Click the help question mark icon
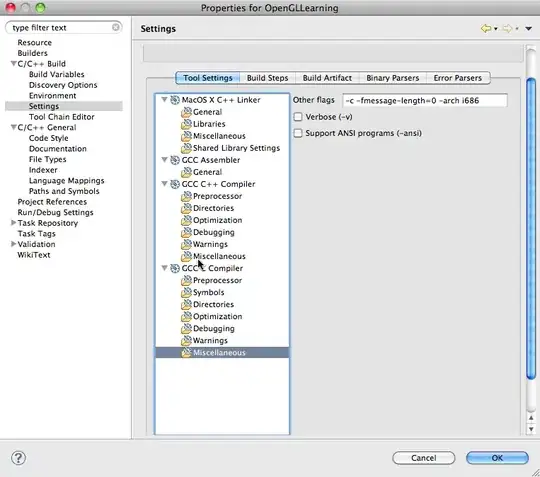 point(18,458)
